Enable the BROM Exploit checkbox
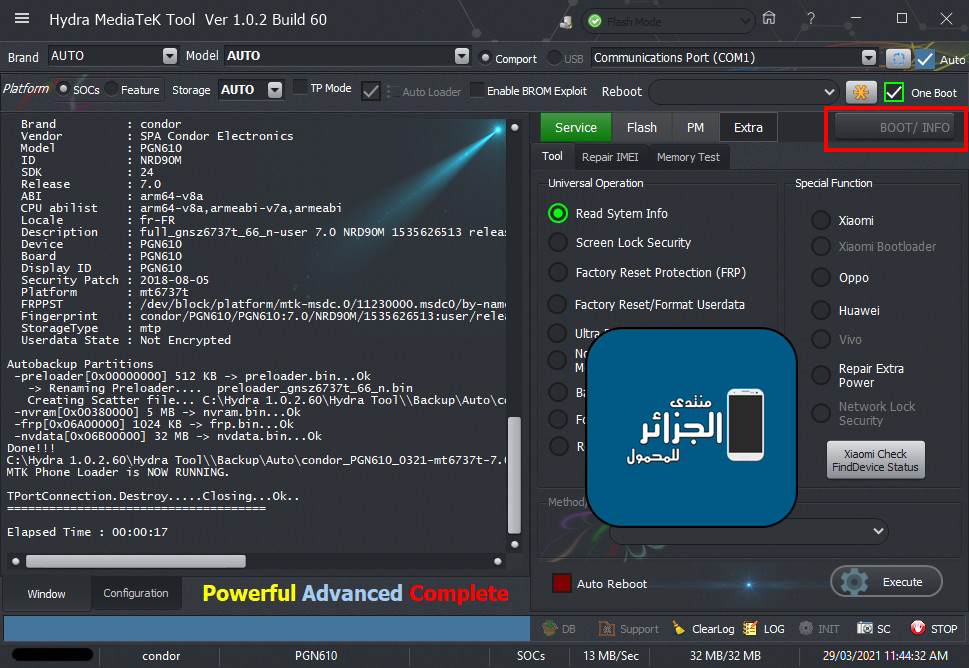The height and width of the screenshot is (668, 969). pos(477,90)
